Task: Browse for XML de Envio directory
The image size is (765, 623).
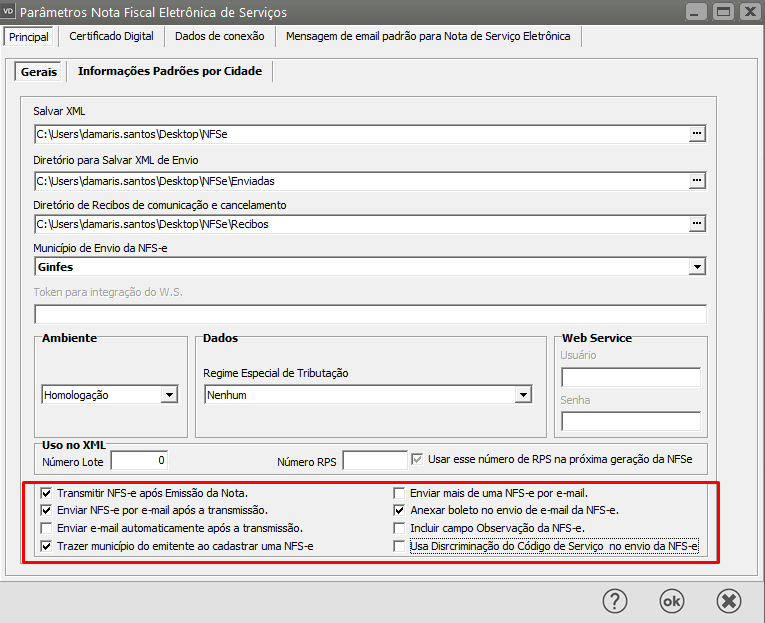Action: [697, 180]
